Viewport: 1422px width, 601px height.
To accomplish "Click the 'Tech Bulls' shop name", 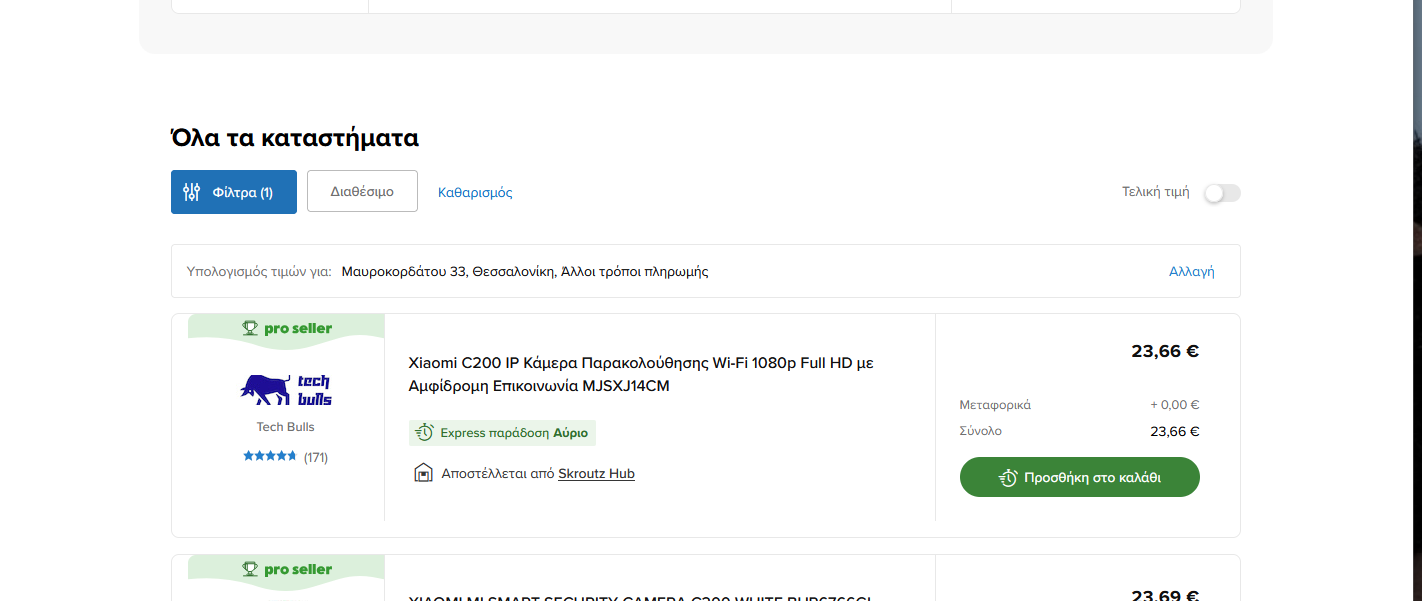I will (286, 427).
